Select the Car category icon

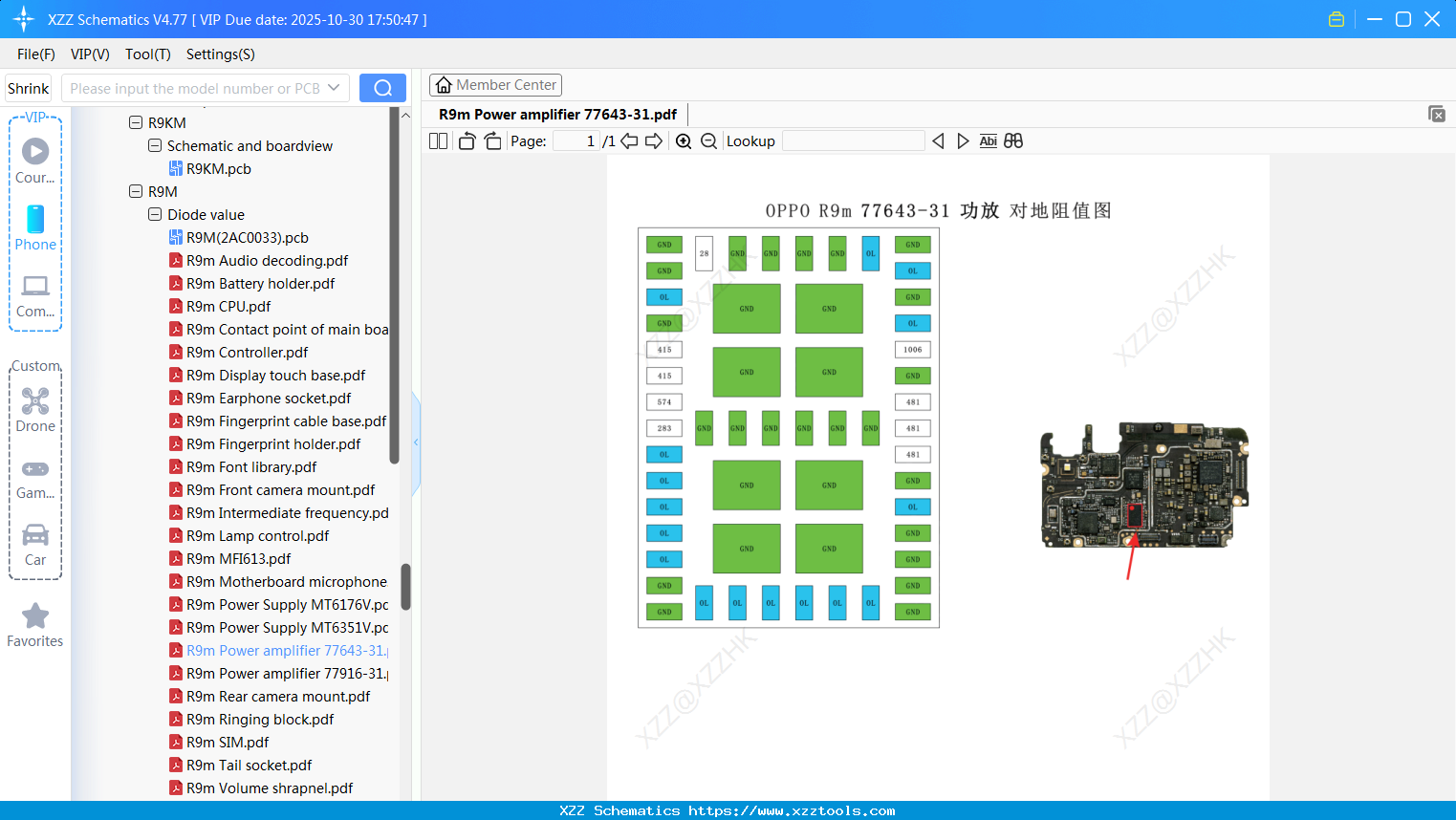[x=35, y=534]
